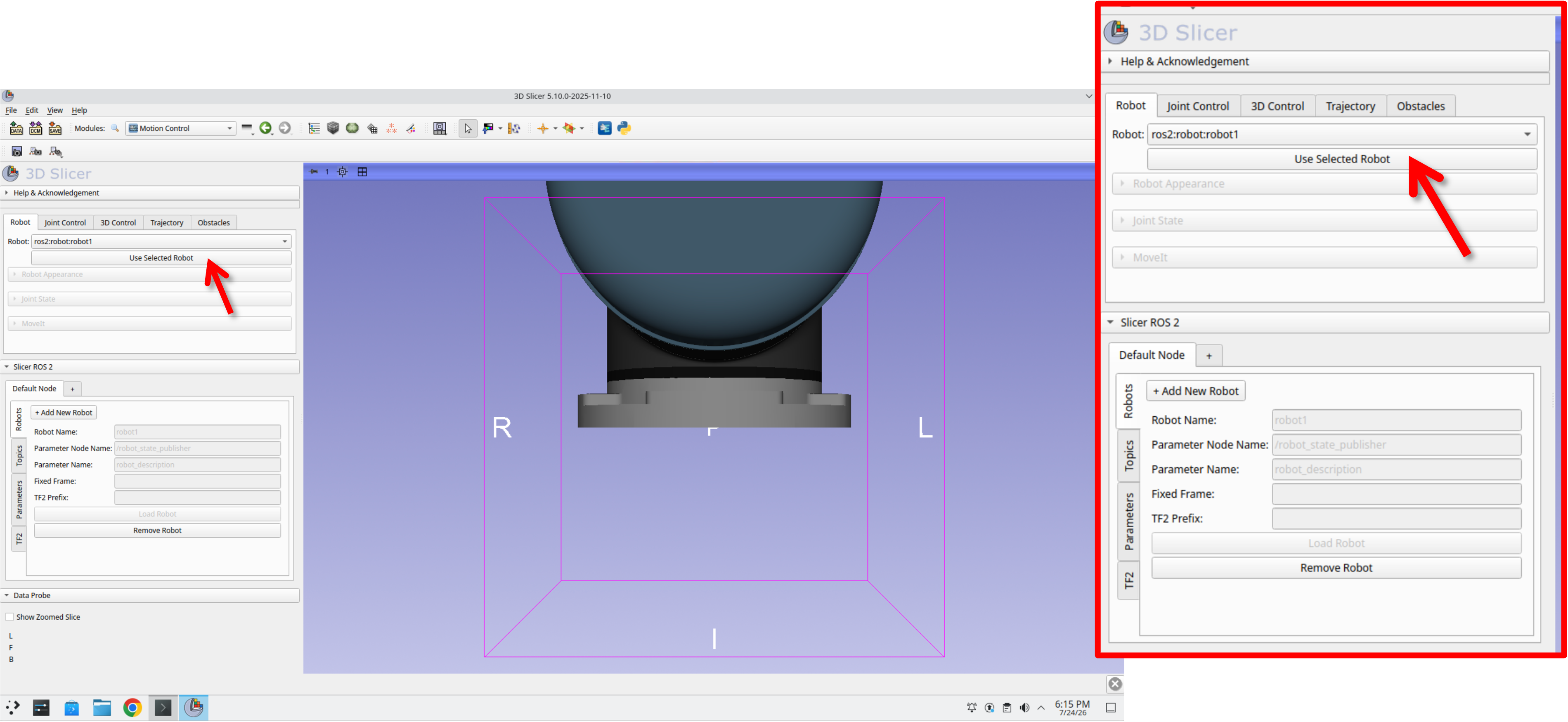Screen dimensions: 1568x722
Task: Switch to Obstacles tab in left panel
Action: coord(214,223)
